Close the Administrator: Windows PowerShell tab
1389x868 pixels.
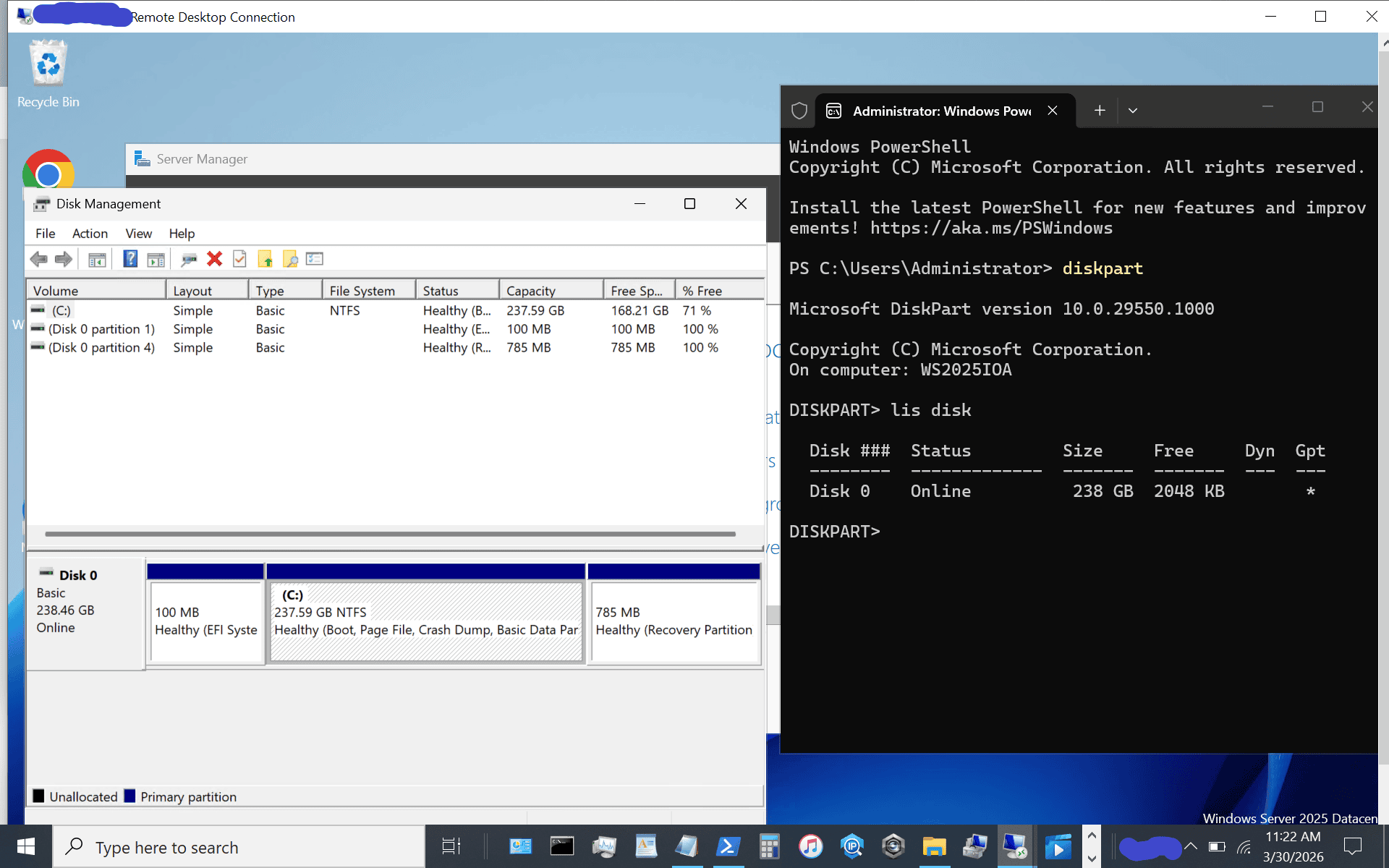(x=1053, y=111)
